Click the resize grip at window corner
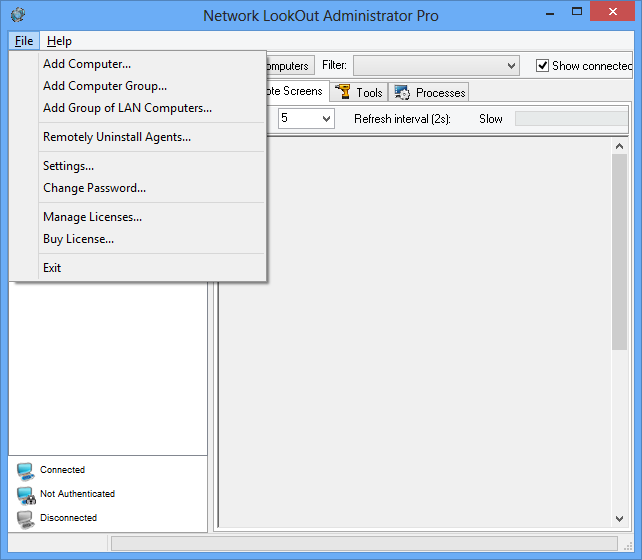 628,546
